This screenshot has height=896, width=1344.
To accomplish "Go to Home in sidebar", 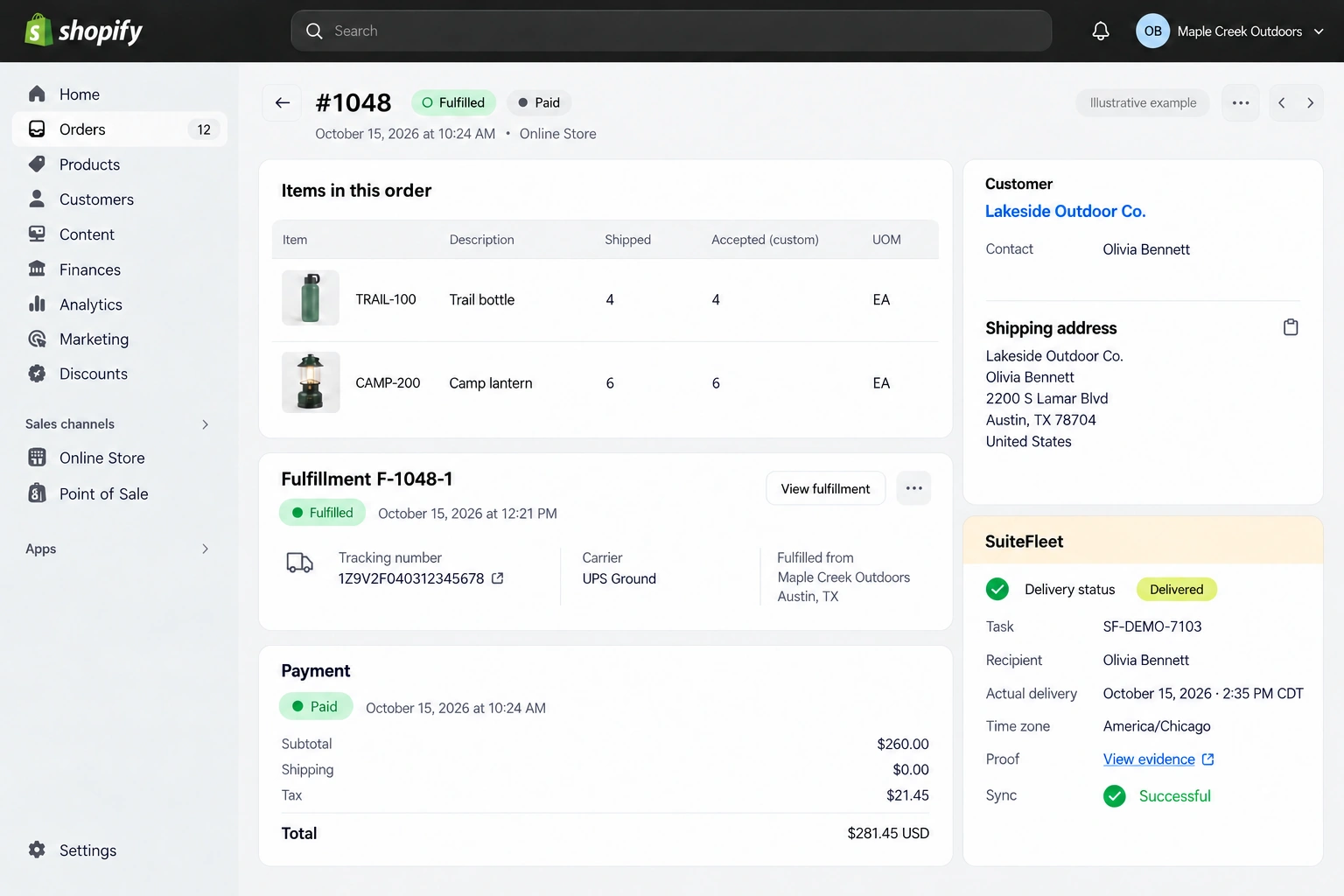I will coord(120,94).
